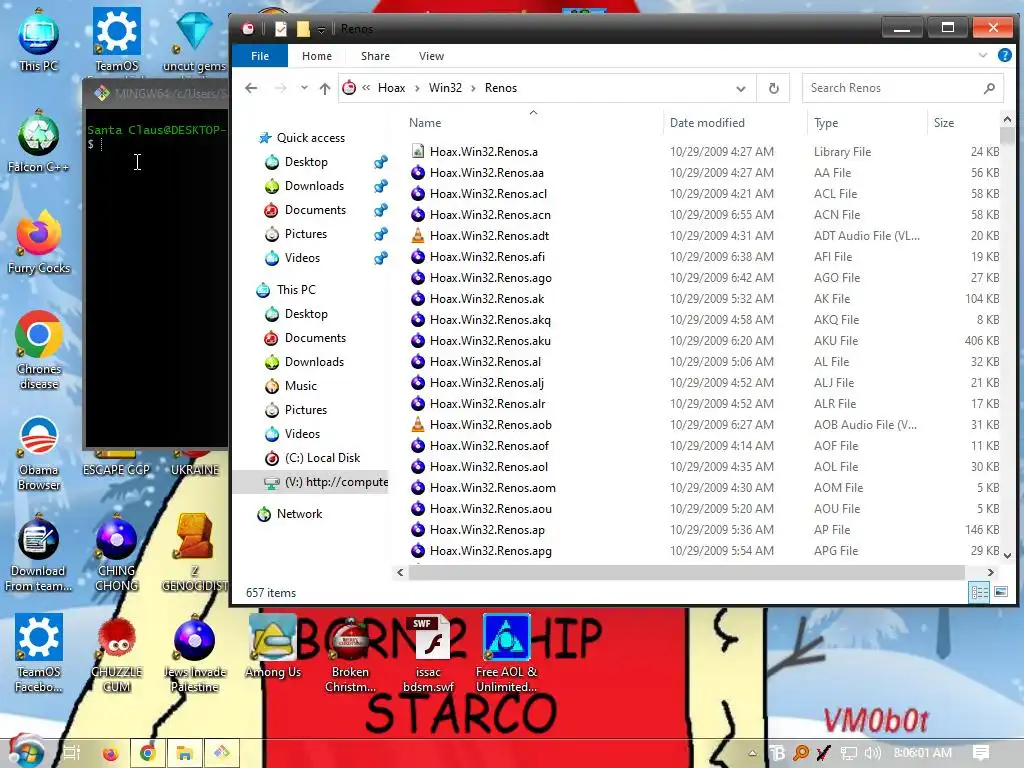The width and height of the screenshot is (1024, 768).
Task: Open Firefox from the taskbar
Action: 110,753
